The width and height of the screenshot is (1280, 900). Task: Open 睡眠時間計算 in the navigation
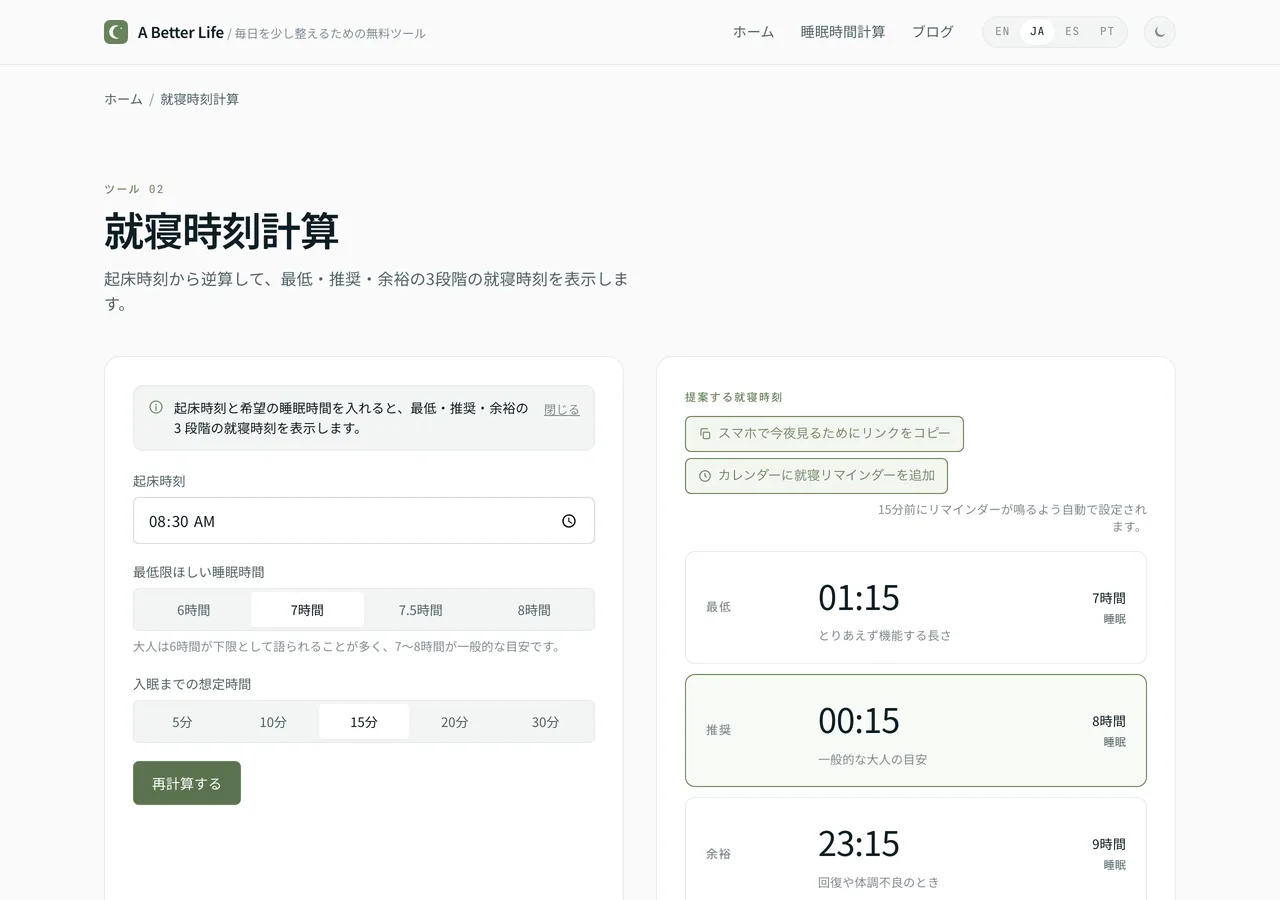click(x=843, y=32)
